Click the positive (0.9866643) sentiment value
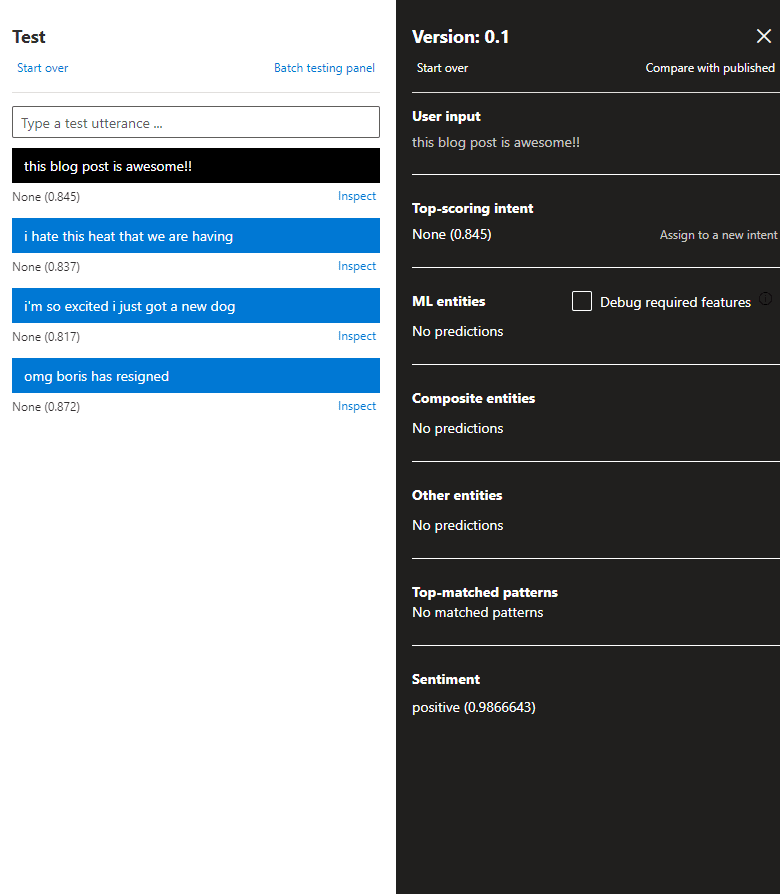Viewport: 780px width, 894px height. click(474, 708)
